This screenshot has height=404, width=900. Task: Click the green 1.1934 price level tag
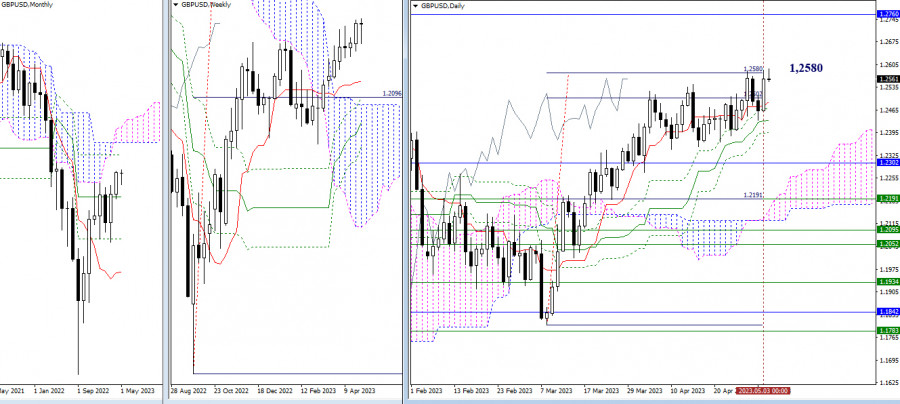[887, 282]
